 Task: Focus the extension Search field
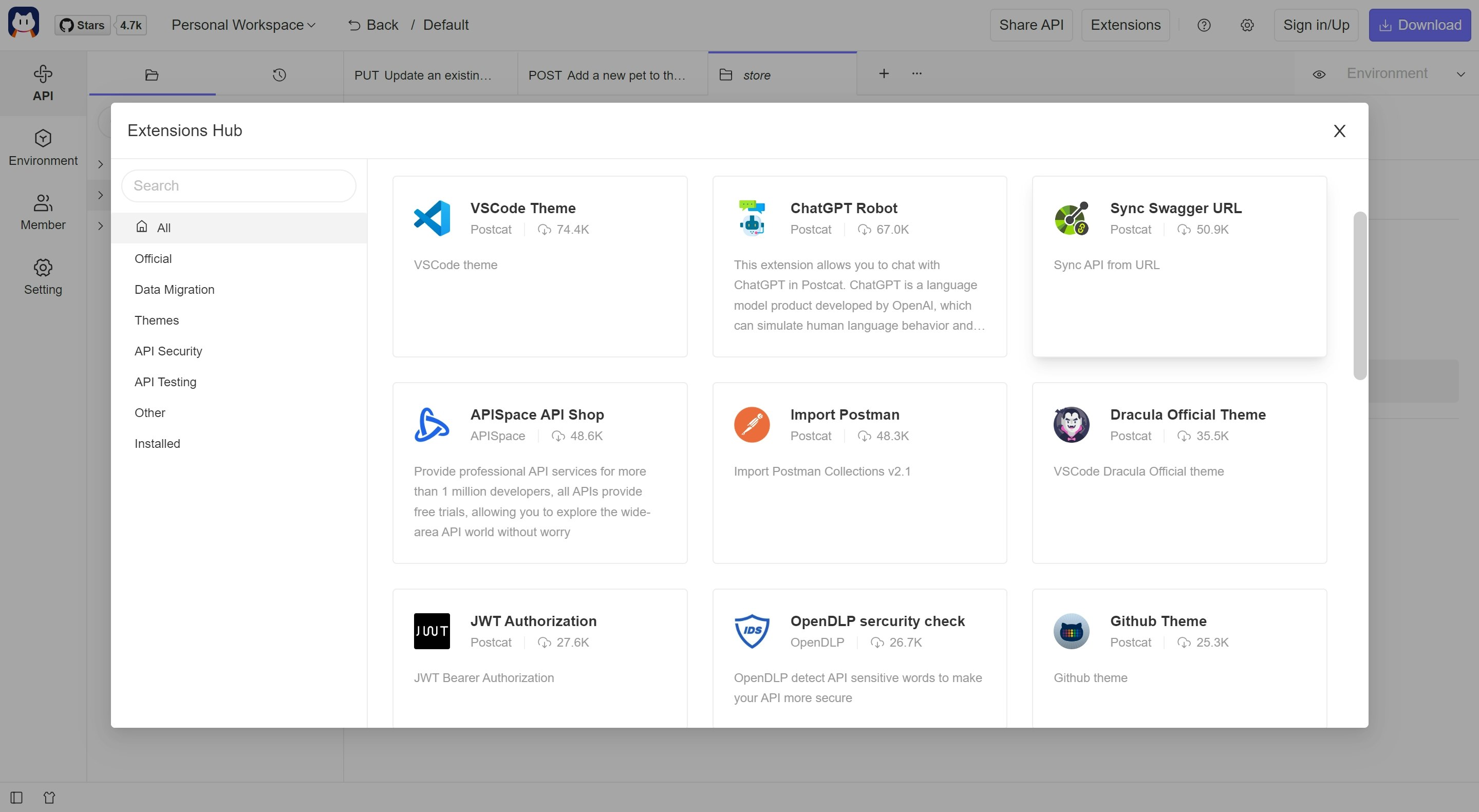(x=239, y=186)
